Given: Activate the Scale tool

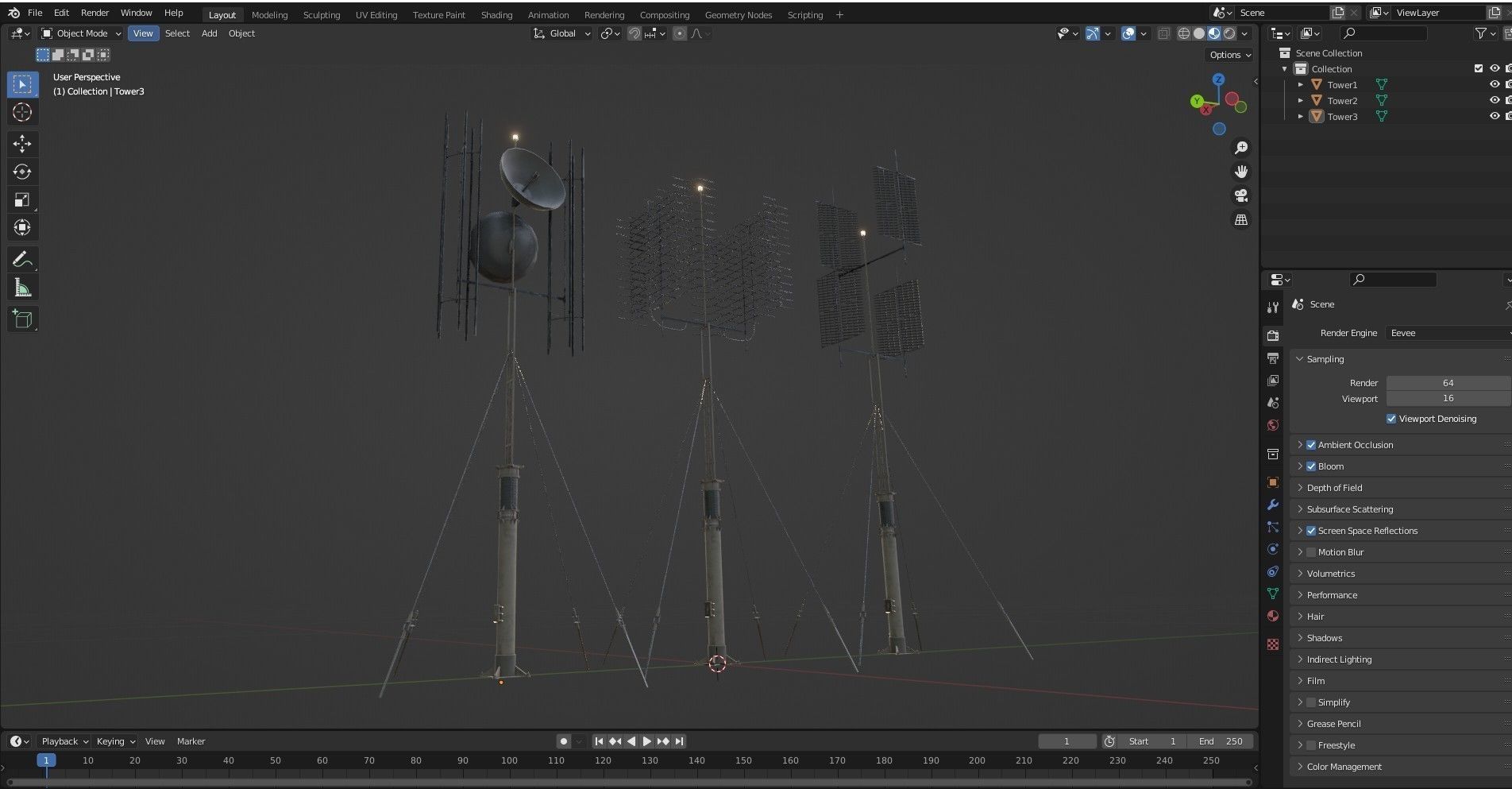Looking at the screenshot, I should pos(22,199).
